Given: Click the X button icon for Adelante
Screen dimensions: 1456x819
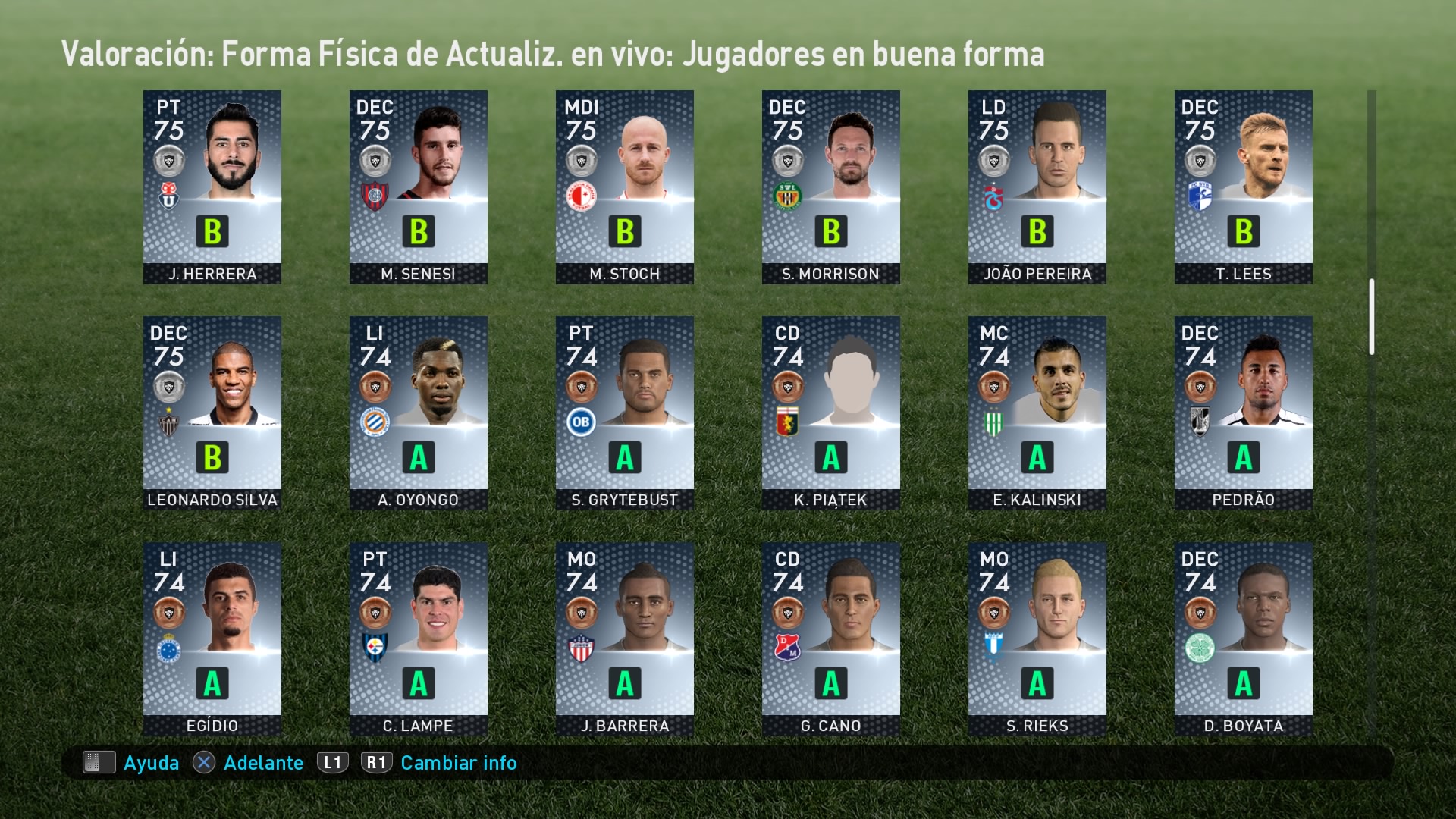Looking at the screenshot, I should pyautogui.click(x=203, y=763).
